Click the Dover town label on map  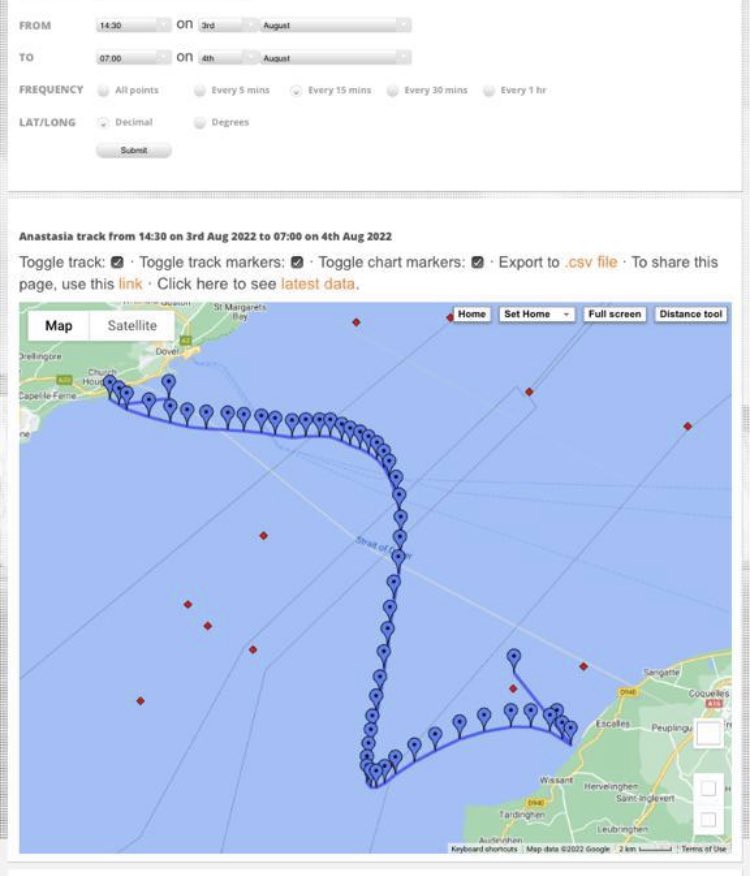pos(167,351)
